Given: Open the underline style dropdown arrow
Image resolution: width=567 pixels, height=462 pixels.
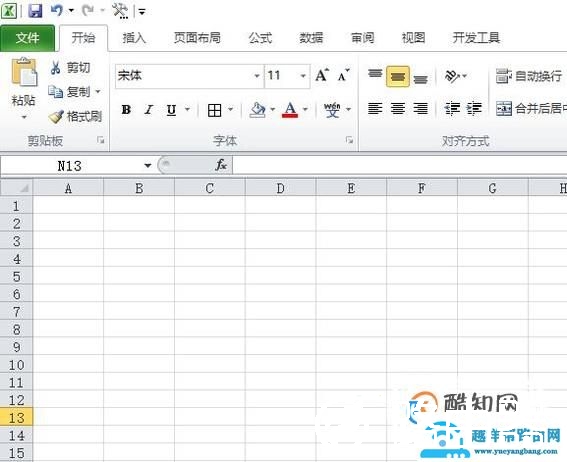Looking at the screenshot, I should click(187, 109).
